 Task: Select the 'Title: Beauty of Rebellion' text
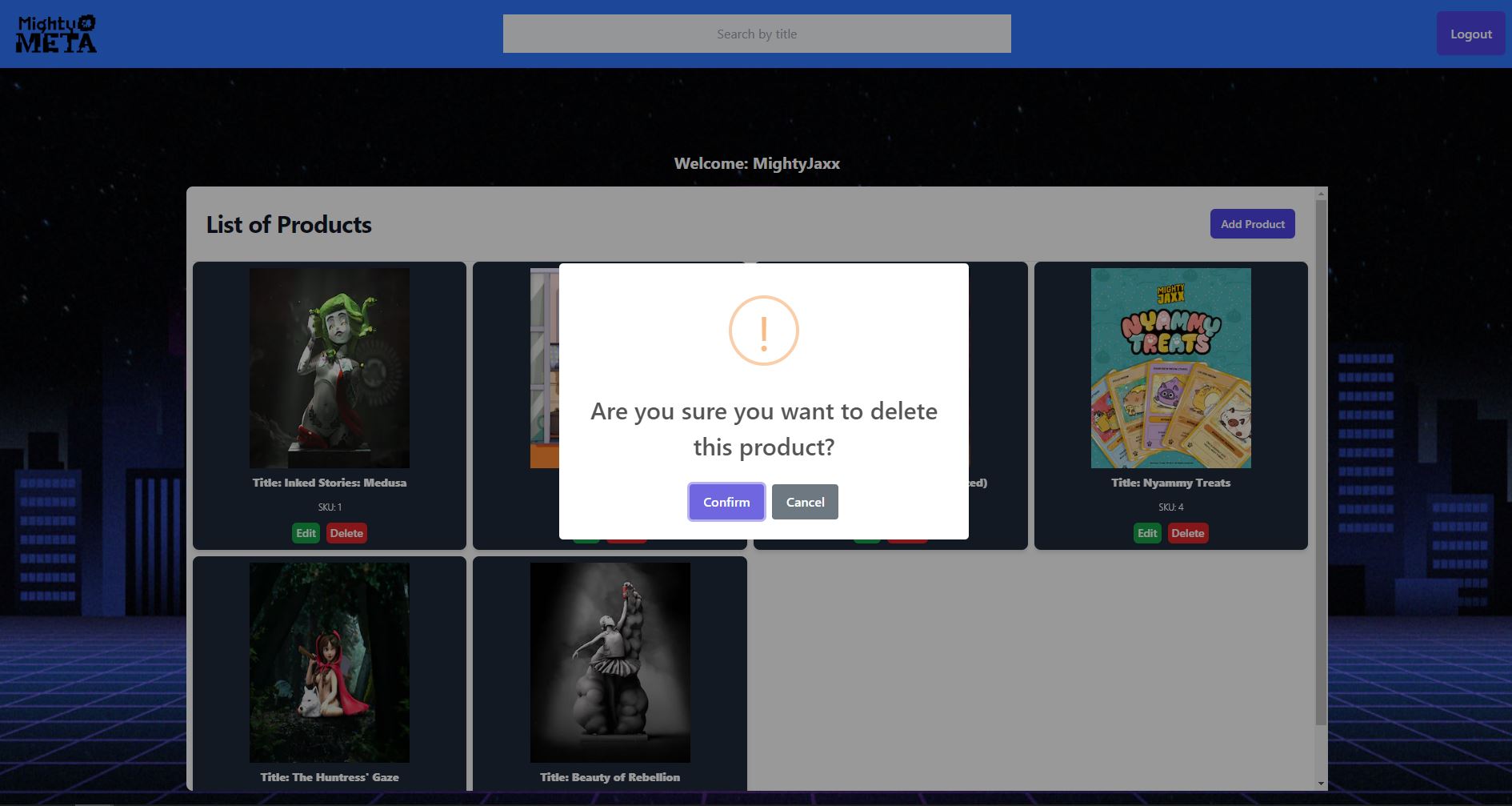[x=610, y=777]
